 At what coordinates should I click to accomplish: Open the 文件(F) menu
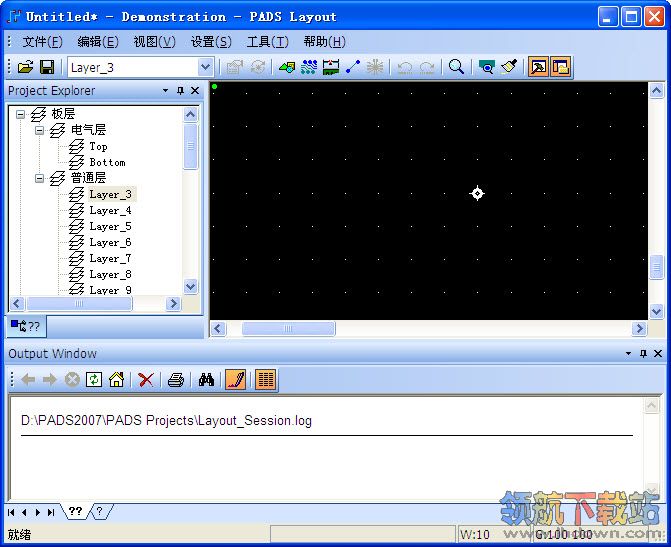tap(42, 42)
